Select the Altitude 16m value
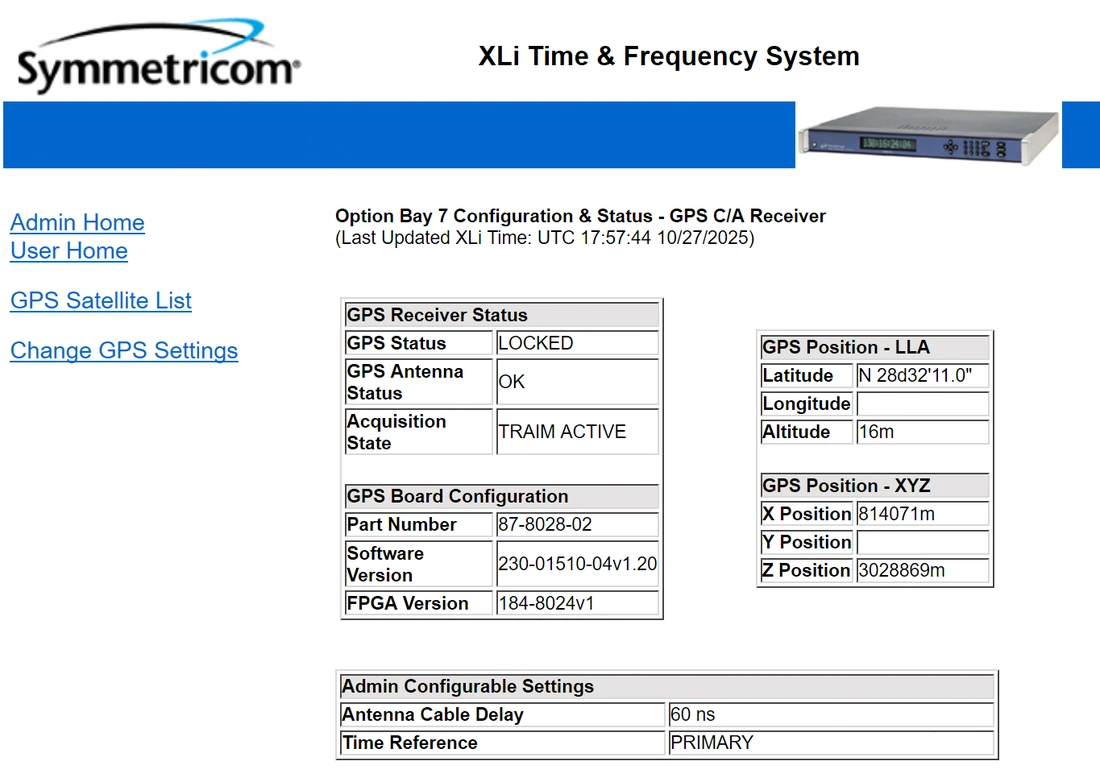 coord(922,432)
